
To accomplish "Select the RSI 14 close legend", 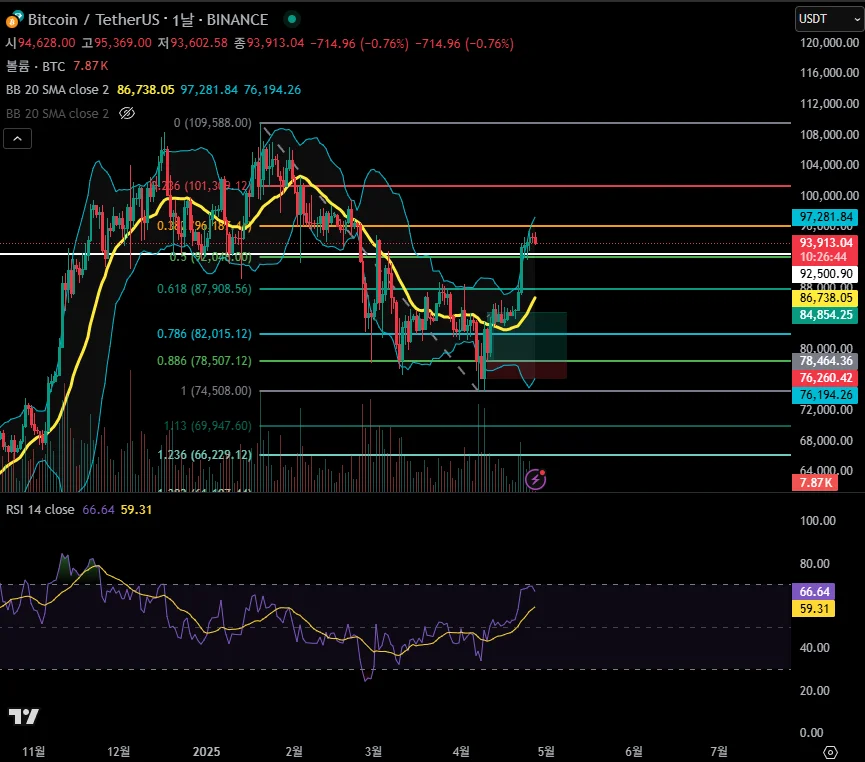I will 40,509.
